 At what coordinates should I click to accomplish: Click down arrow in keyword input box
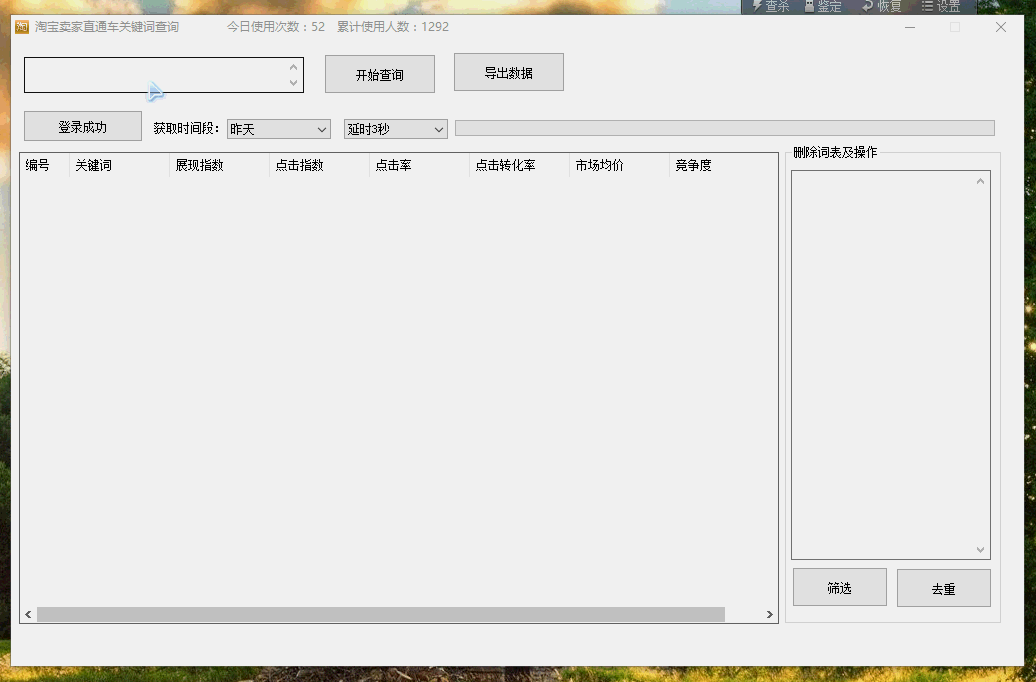click(293, 83)
